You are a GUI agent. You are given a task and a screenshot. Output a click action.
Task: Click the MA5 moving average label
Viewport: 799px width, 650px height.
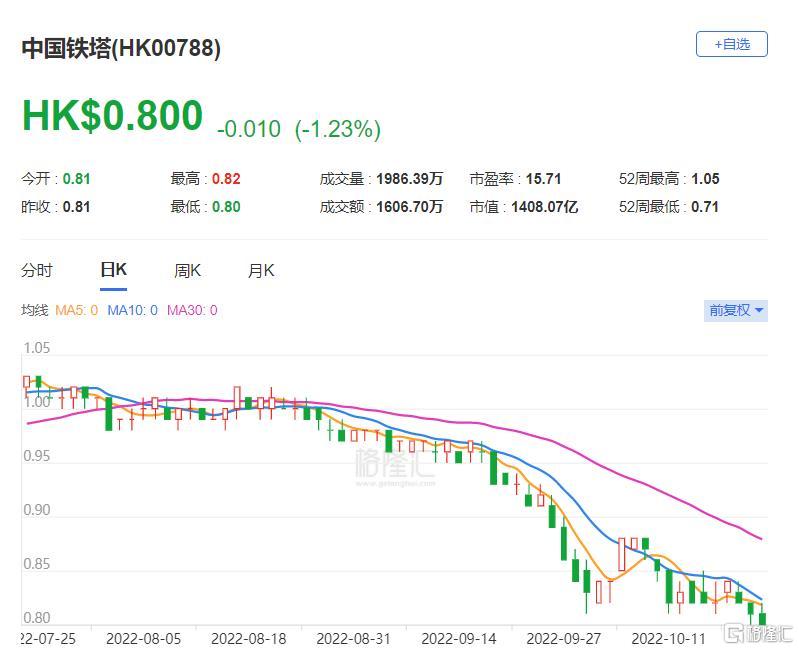(x=76, y=310)
